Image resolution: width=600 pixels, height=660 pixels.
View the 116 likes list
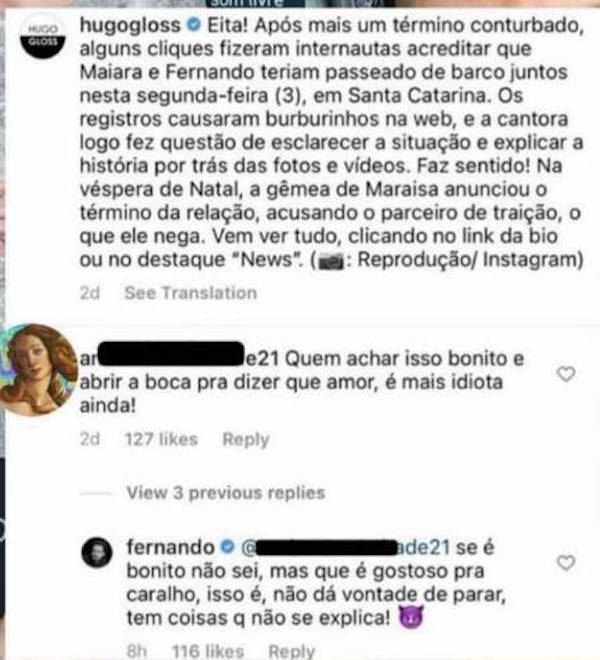(208, 651)
